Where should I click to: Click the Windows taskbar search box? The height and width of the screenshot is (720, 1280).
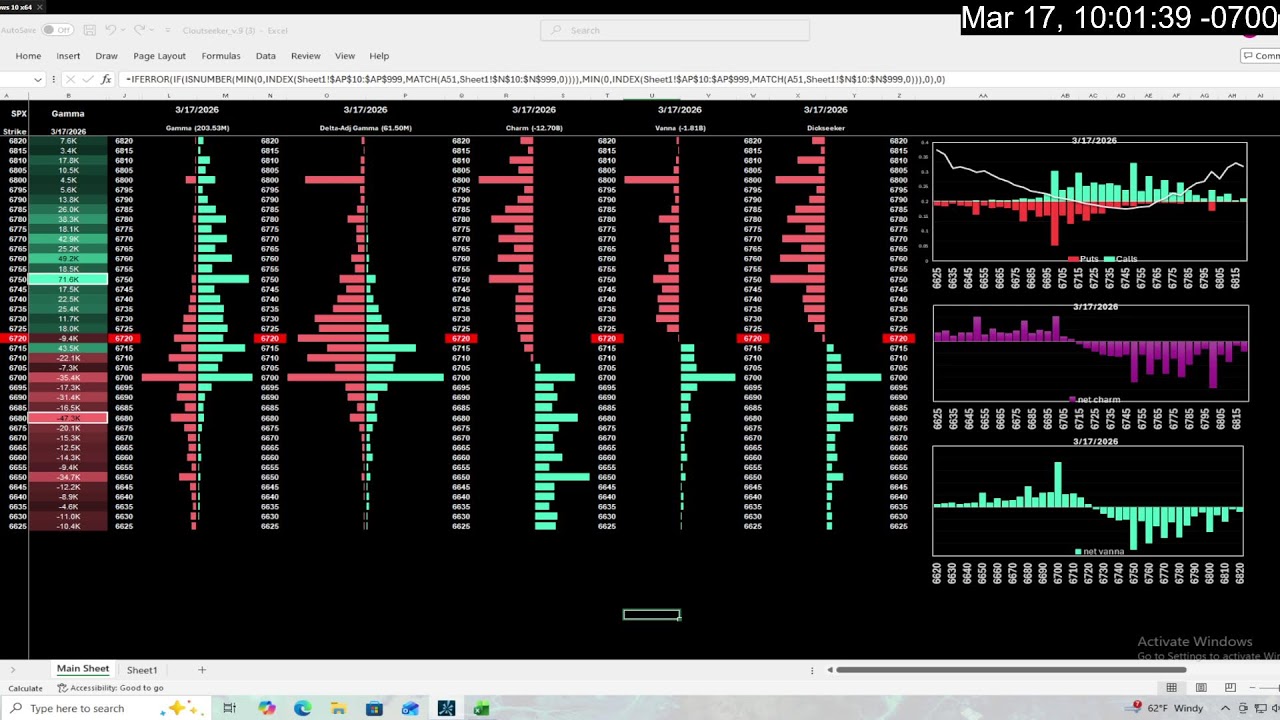105,708
